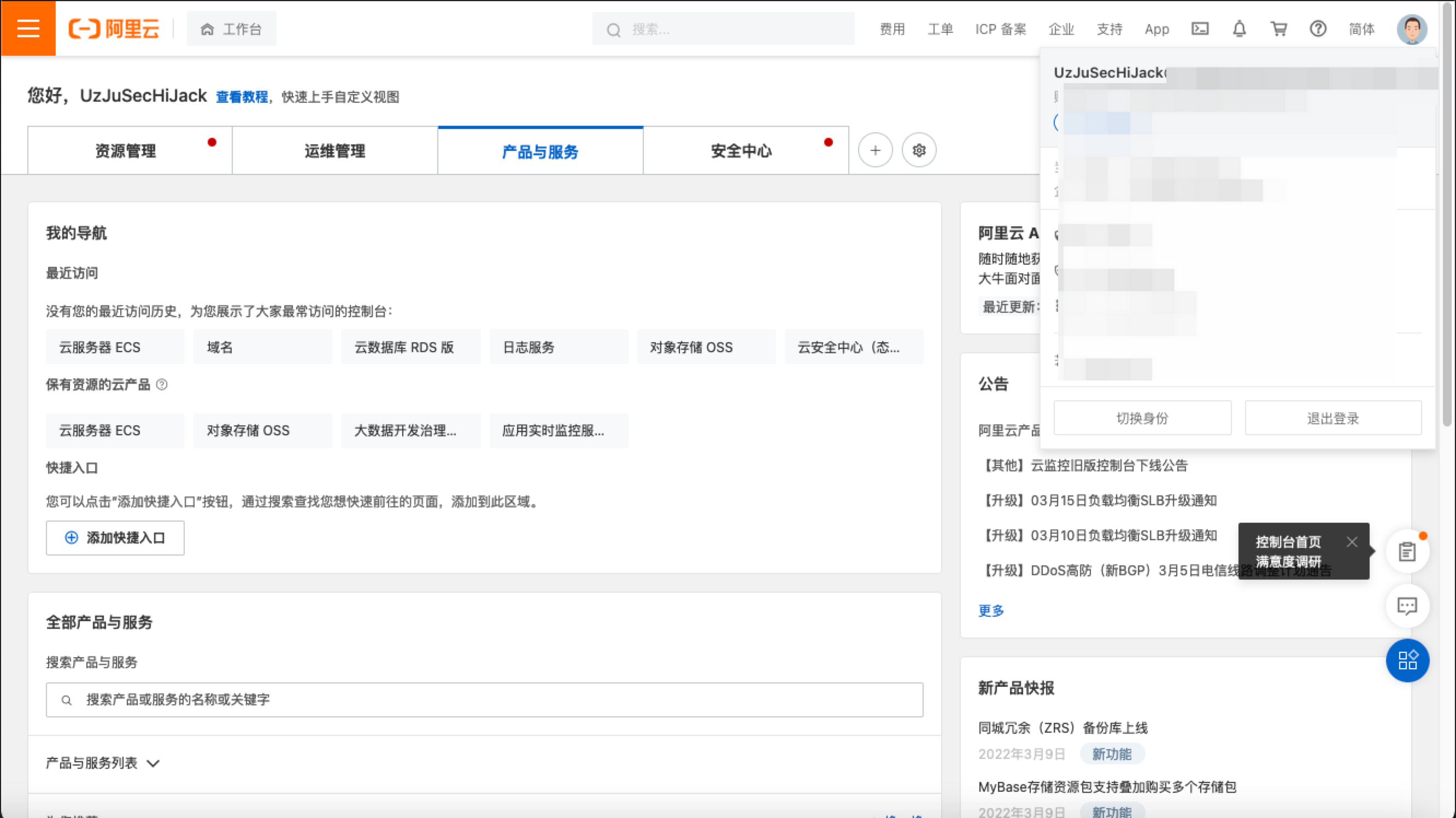1456x818 pixels.
Task: Open 大数据开发治理 resource product
Action: [410, 431]
